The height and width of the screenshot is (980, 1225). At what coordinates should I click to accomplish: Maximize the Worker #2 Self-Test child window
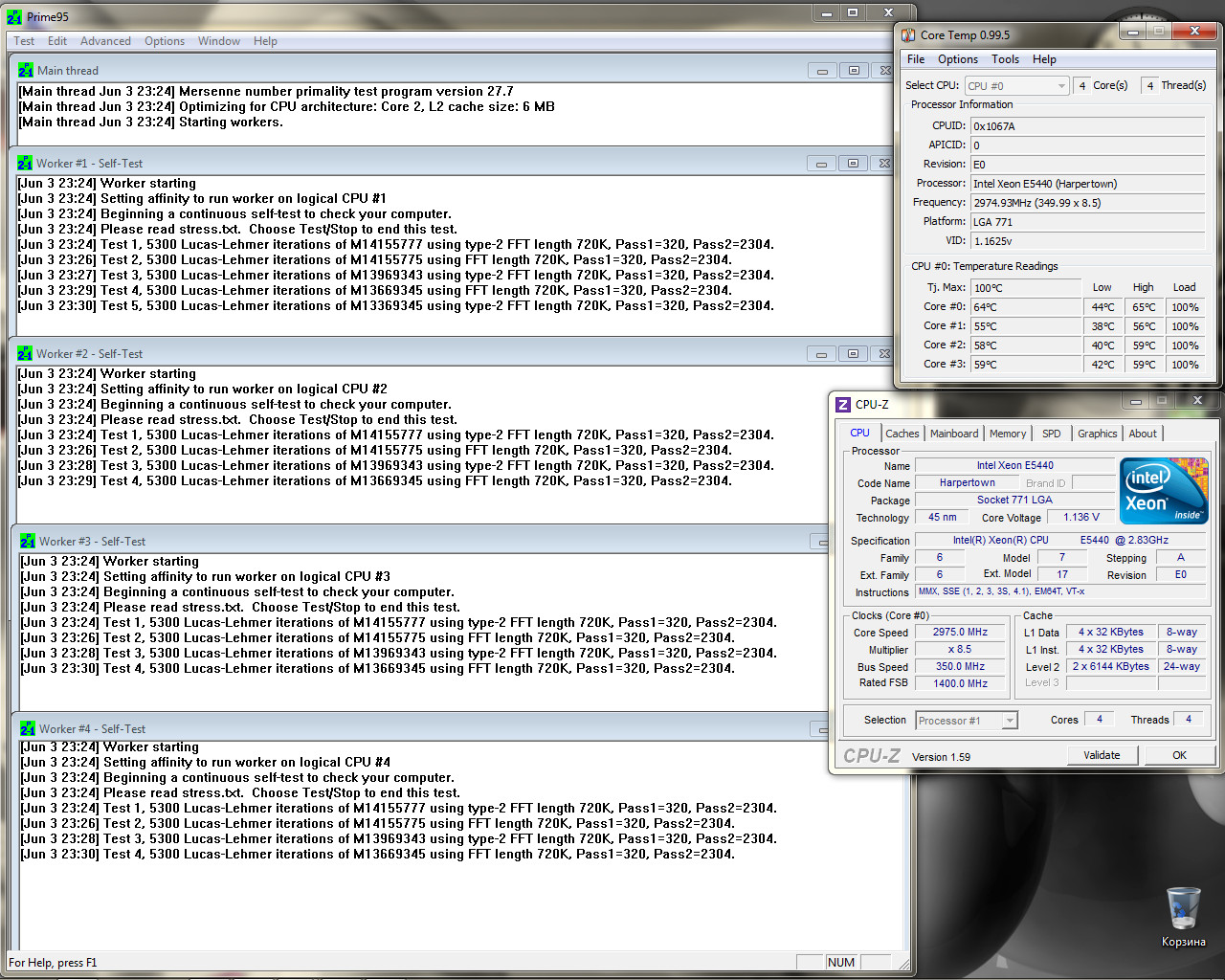click(x=853, y=354)
